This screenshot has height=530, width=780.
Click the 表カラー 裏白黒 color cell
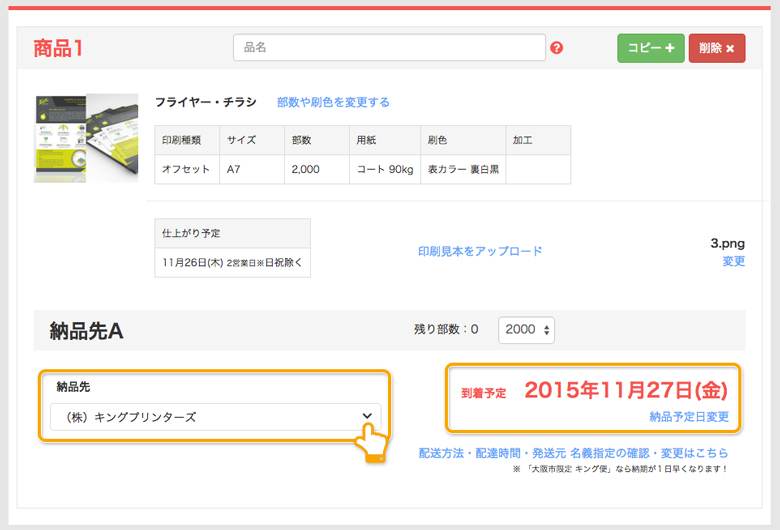[x=462, y=169]
